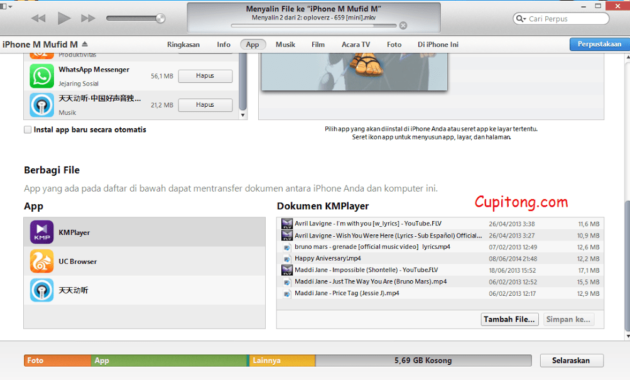Cancel the file transfer with the X icon

[x=403, y=26]
